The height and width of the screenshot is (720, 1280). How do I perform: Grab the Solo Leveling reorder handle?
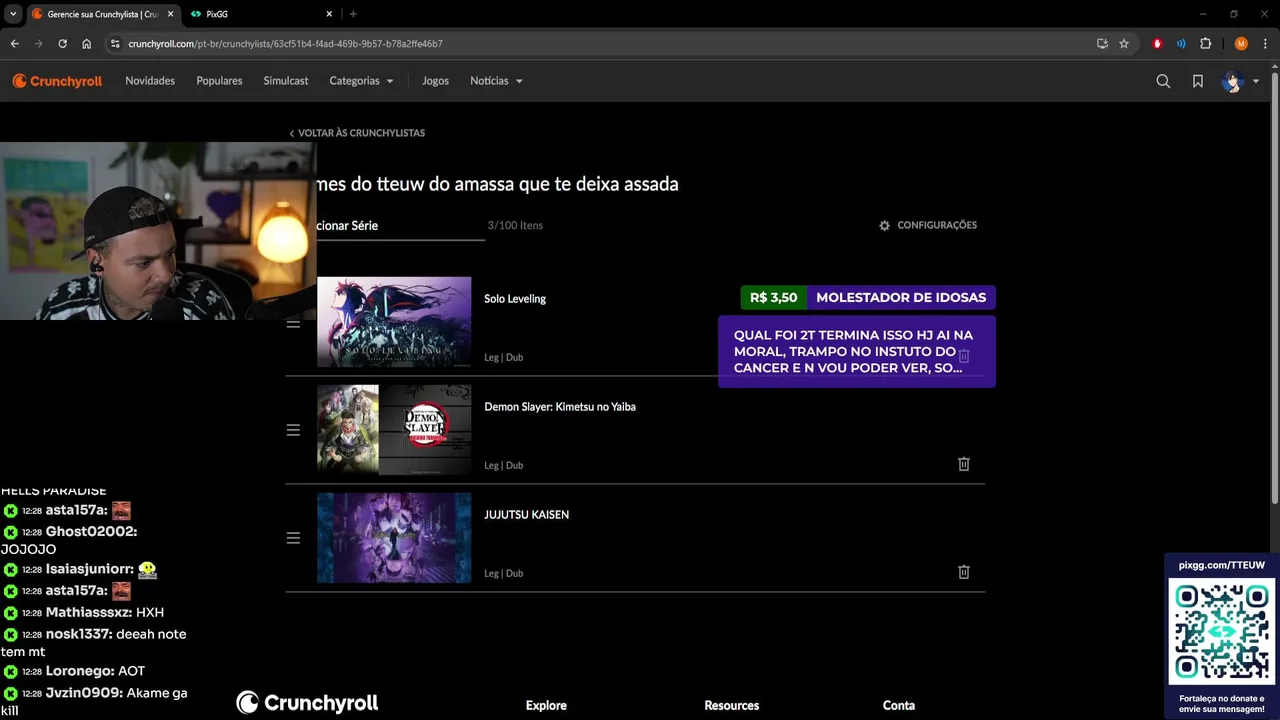click(293, 324)
